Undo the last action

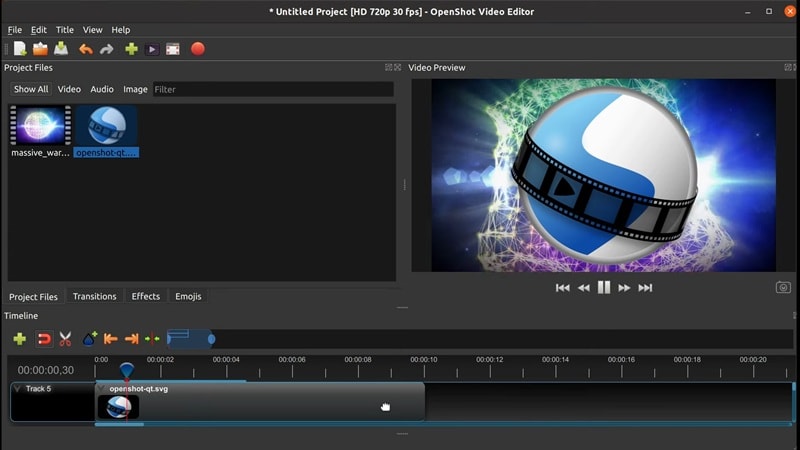click(86, 49)
